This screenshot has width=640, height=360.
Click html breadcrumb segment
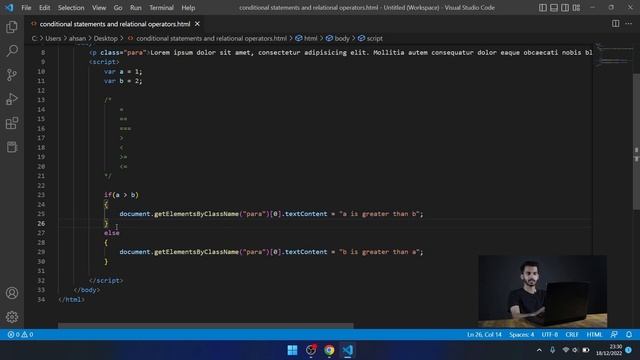307,38
